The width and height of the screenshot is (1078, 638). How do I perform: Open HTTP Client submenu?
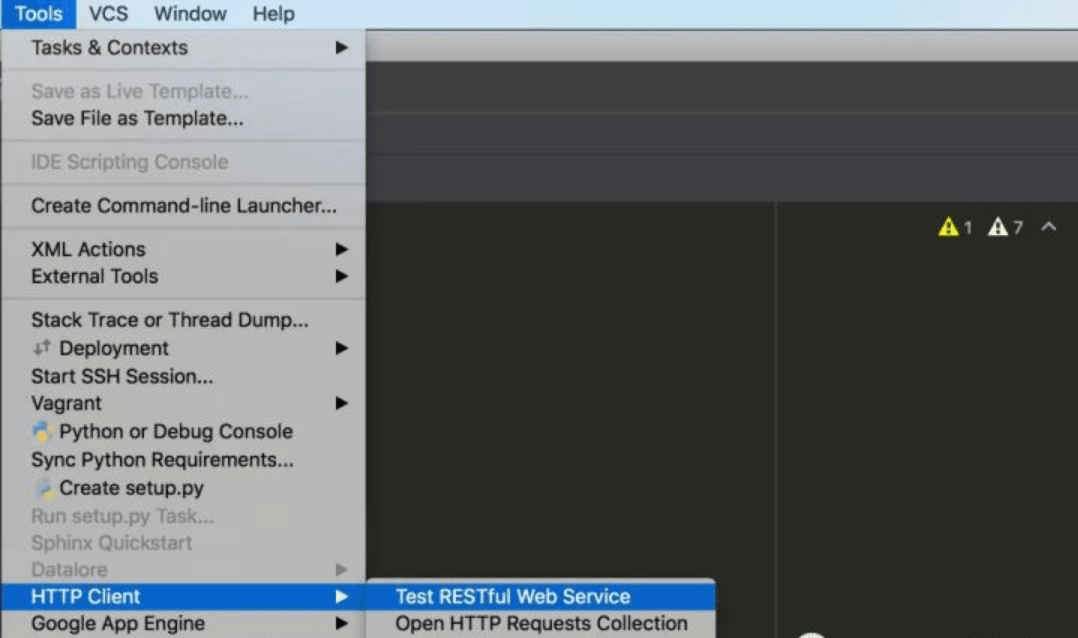pos(184,596)
